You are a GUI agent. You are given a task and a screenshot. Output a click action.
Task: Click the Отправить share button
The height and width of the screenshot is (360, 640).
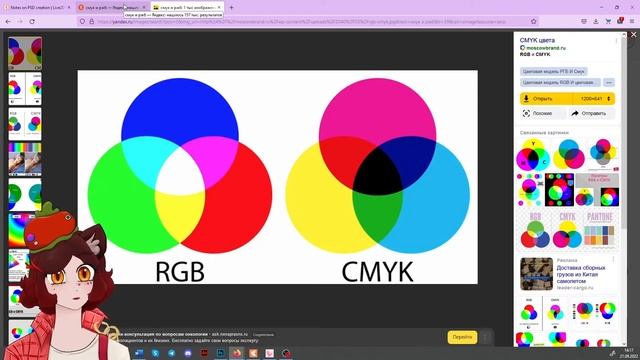click(592, 113)
